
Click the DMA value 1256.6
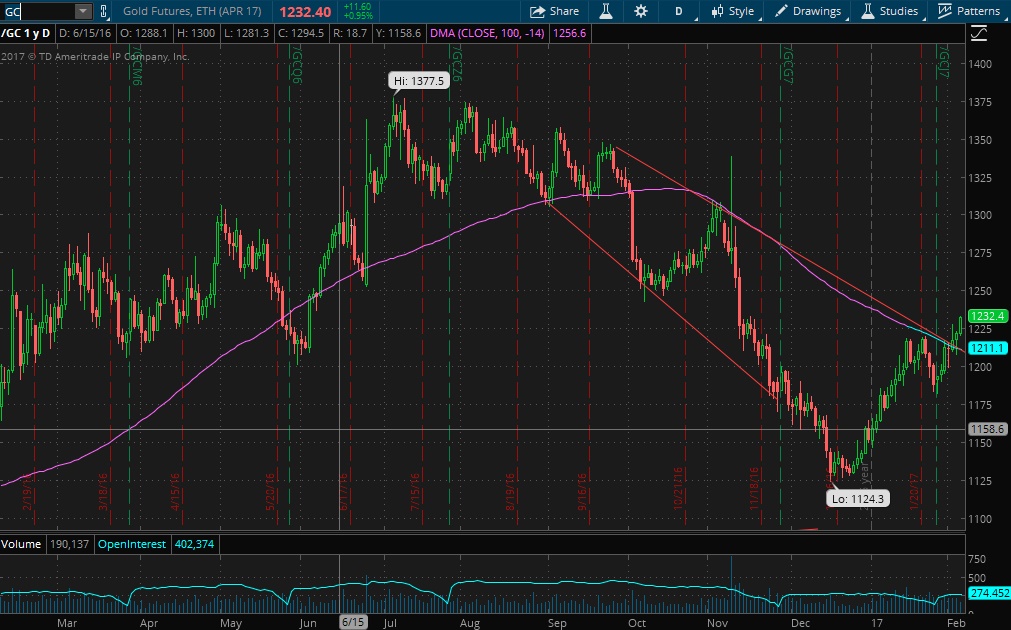570,33
